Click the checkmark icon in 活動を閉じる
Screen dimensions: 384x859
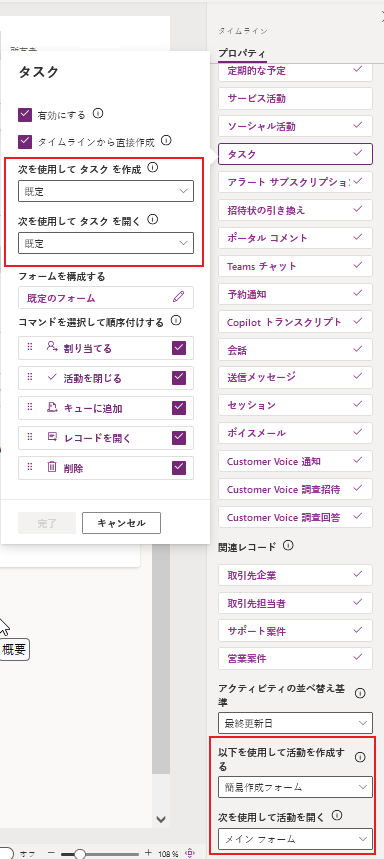[53, 377]
